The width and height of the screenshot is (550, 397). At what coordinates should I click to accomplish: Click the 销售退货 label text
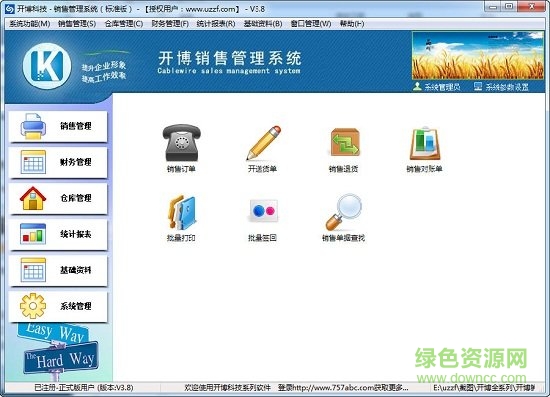343,169
